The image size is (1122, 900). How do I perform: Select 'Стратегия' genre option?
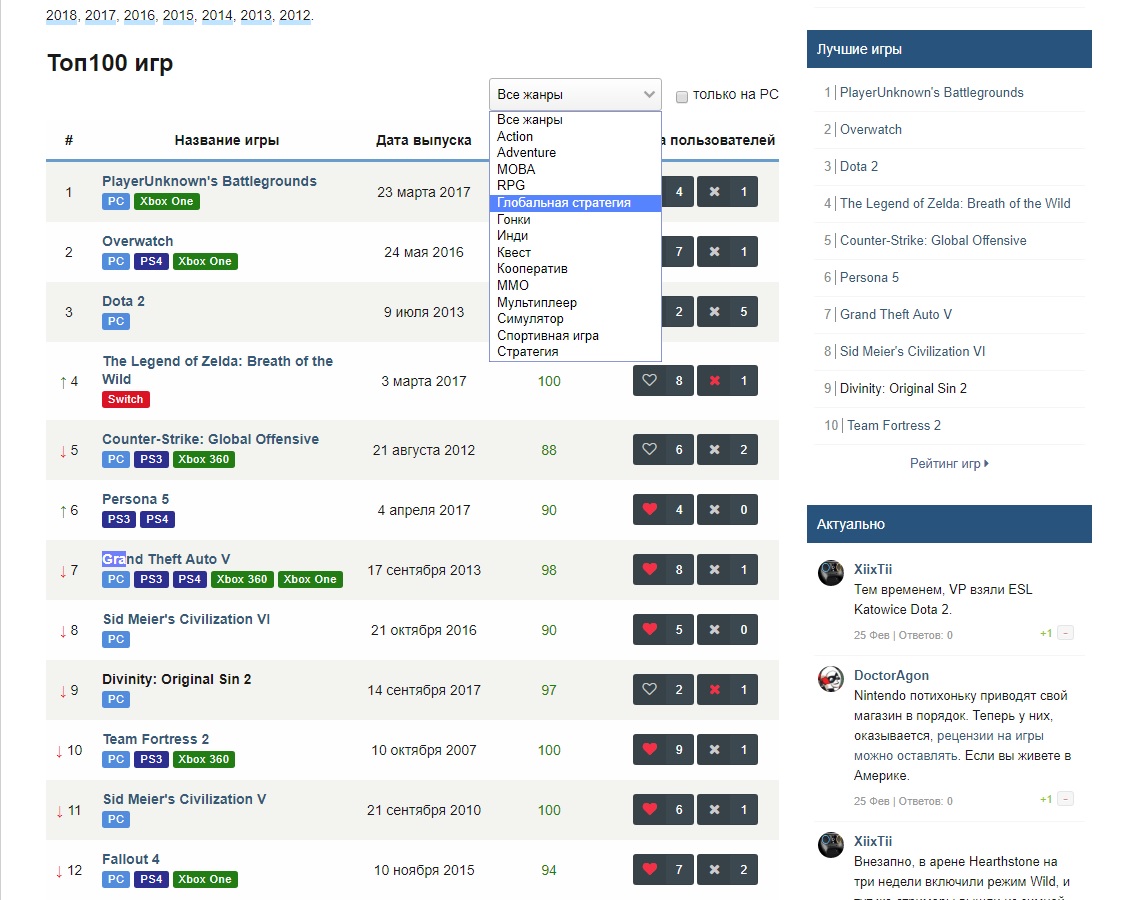(575, 351)
